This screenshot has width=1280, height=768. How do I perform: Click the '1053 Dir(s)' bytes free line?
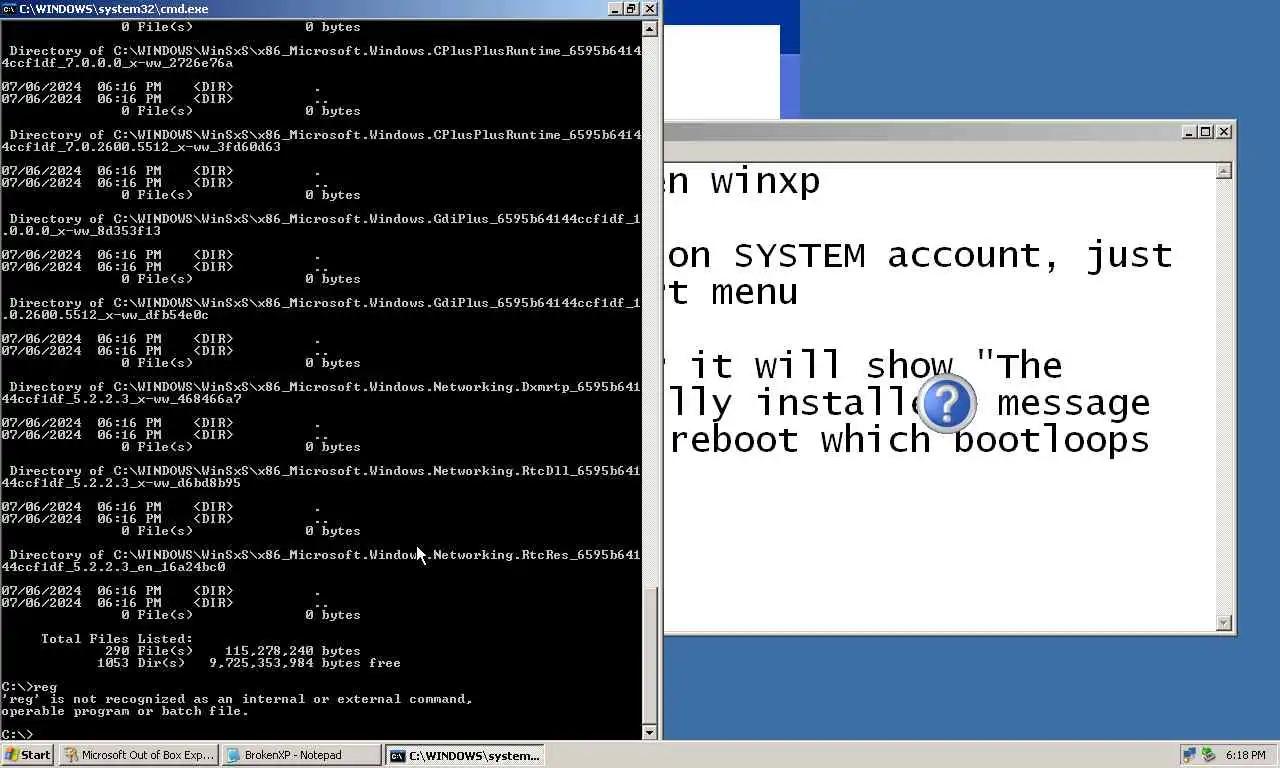pyautogui.click(x=248, y=663)
